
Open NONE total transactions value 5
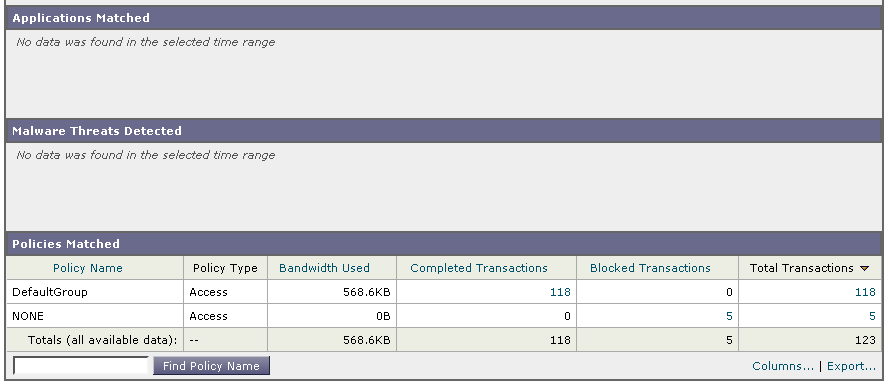coord(872,316)
